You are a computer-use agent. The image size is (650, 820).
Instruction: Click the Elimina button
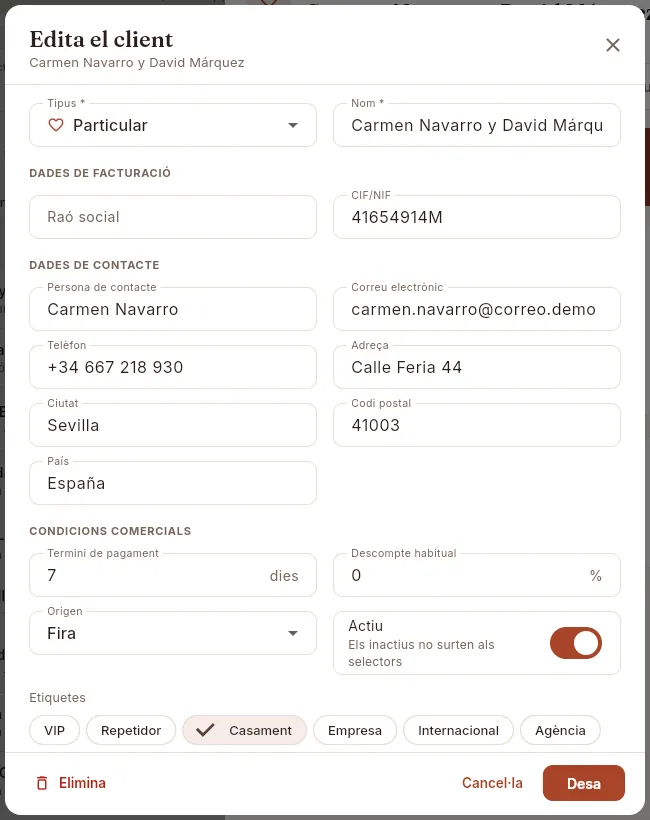(x=71, y=783)
